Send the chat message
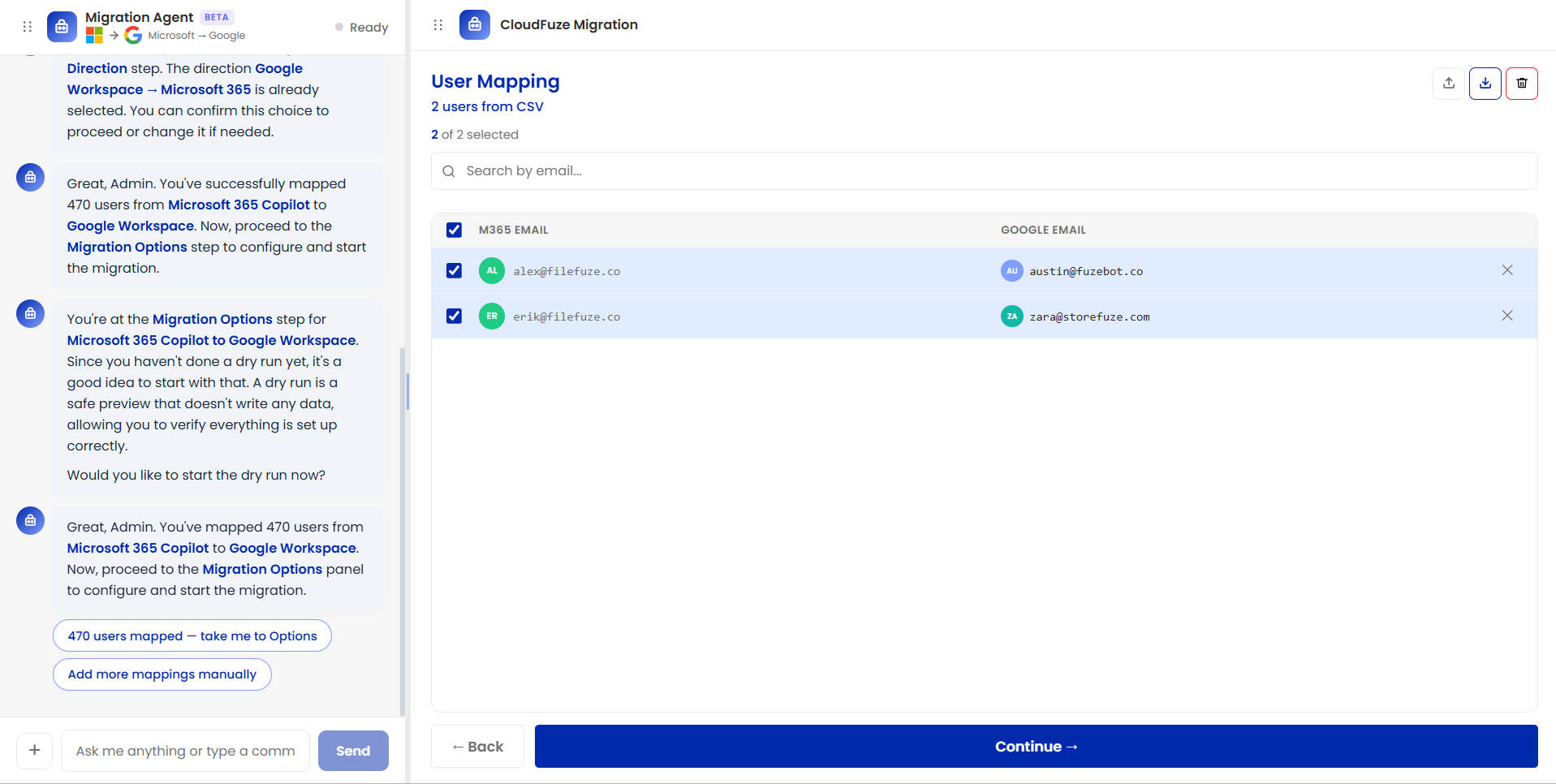 pos(353,751)
